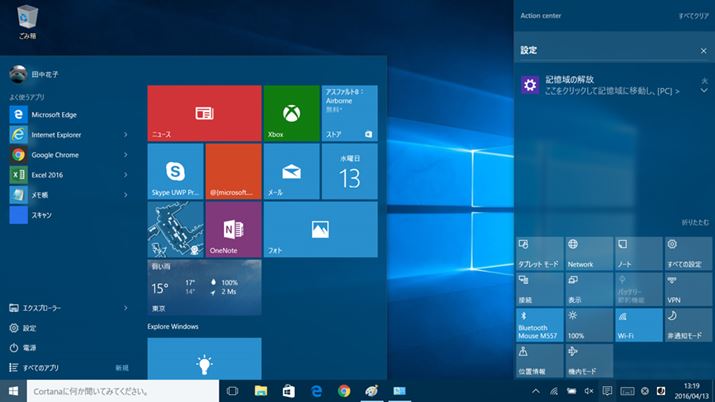Open the フォト photos tile
Viewport: 715px width, 402px height.
[x=320, y=229]
